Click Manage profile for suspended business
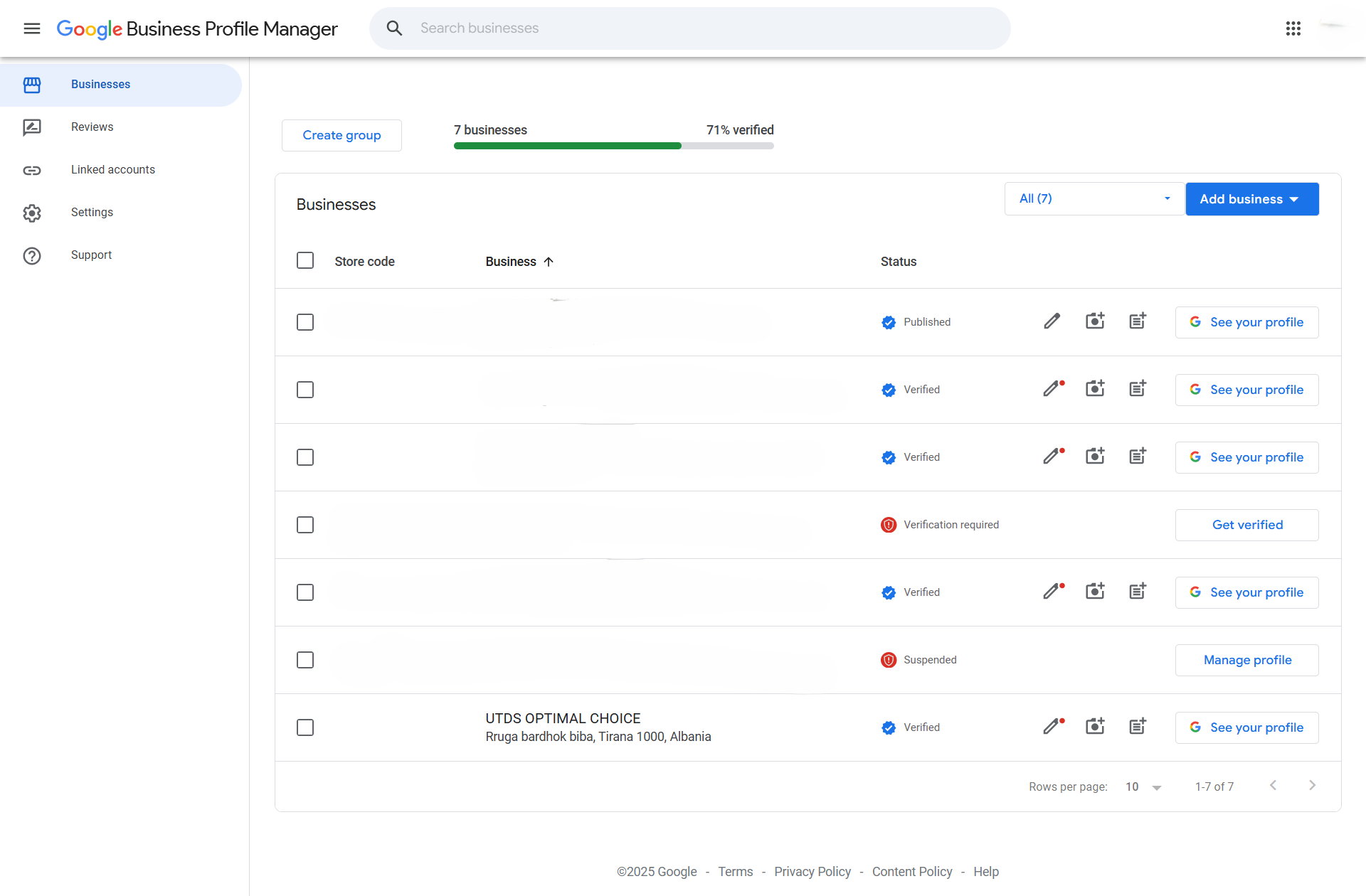Image resolution: width=1366 pixels, height=896 pixels. [1247, 660]
